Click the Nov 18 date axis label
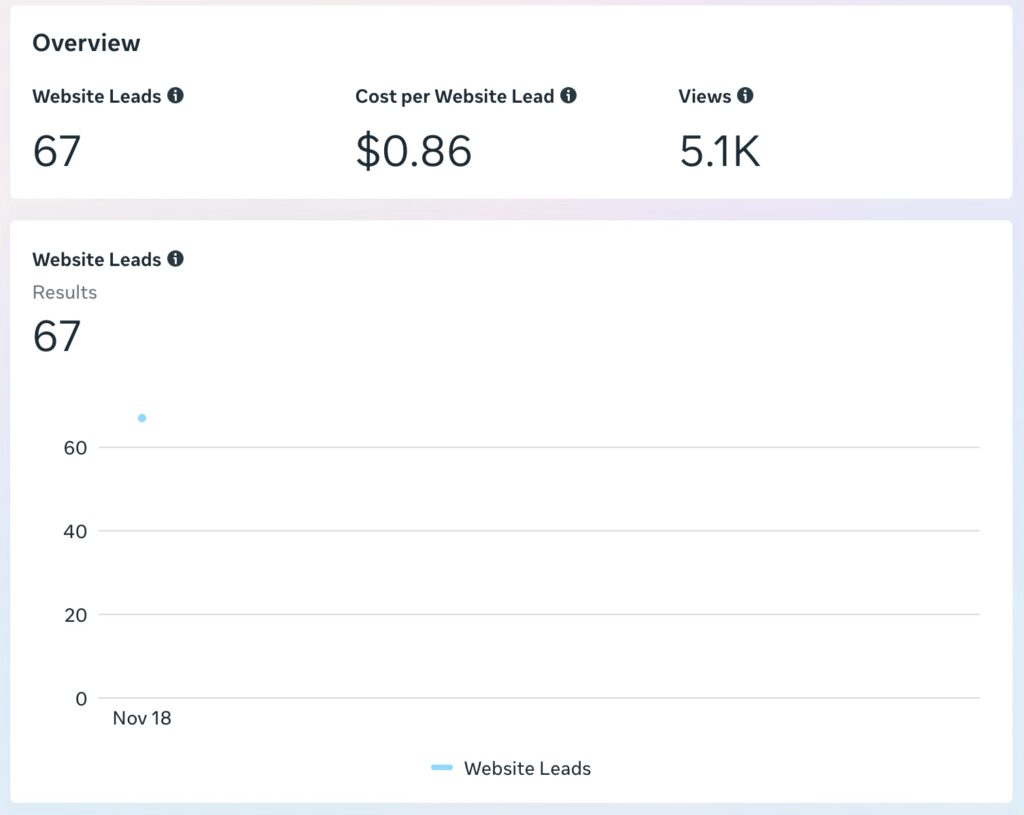The height and width of the screenshot is (815, 1024). (142, 718)
